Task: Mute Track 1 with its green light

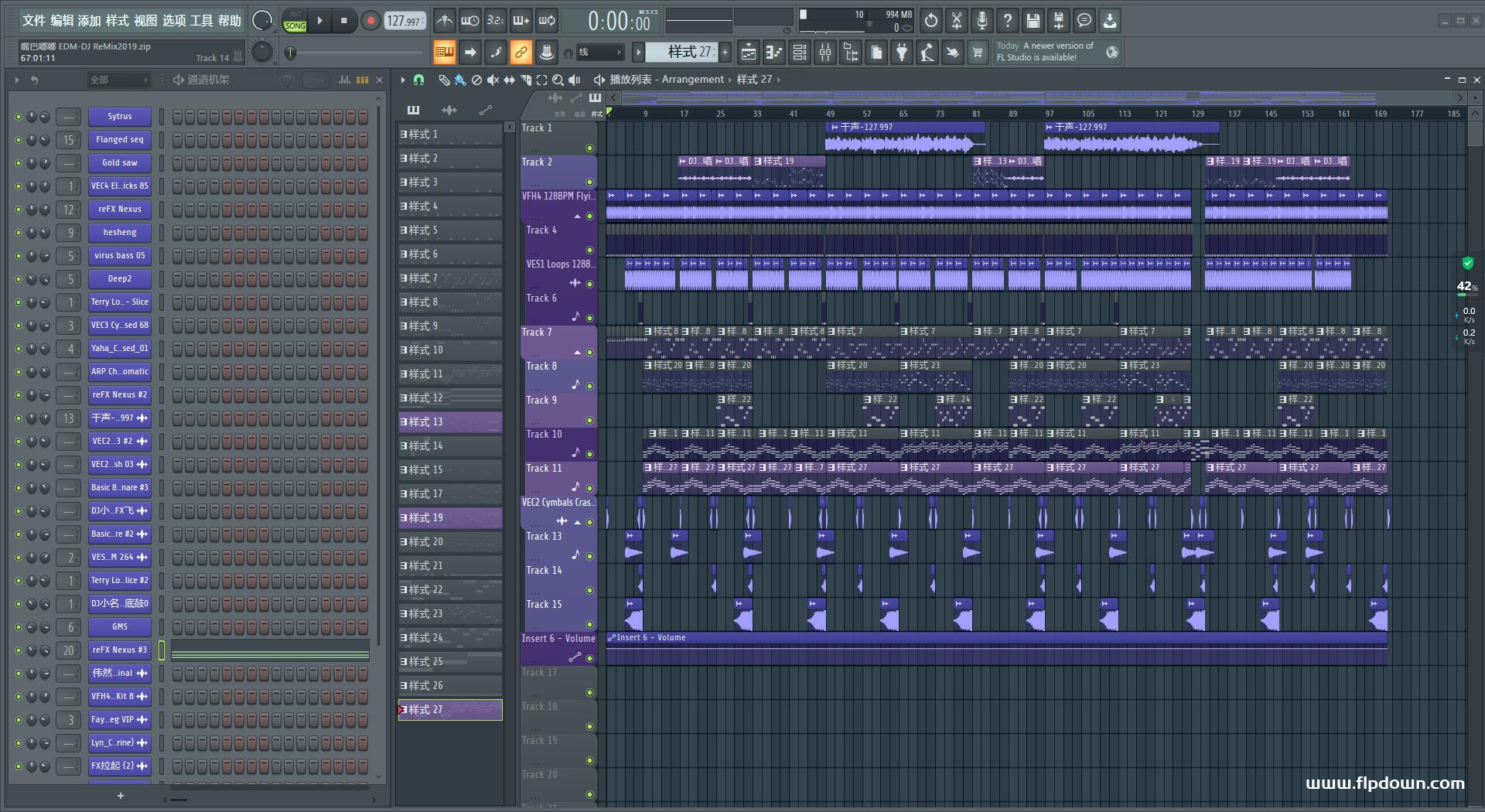Action: [589, 148]
